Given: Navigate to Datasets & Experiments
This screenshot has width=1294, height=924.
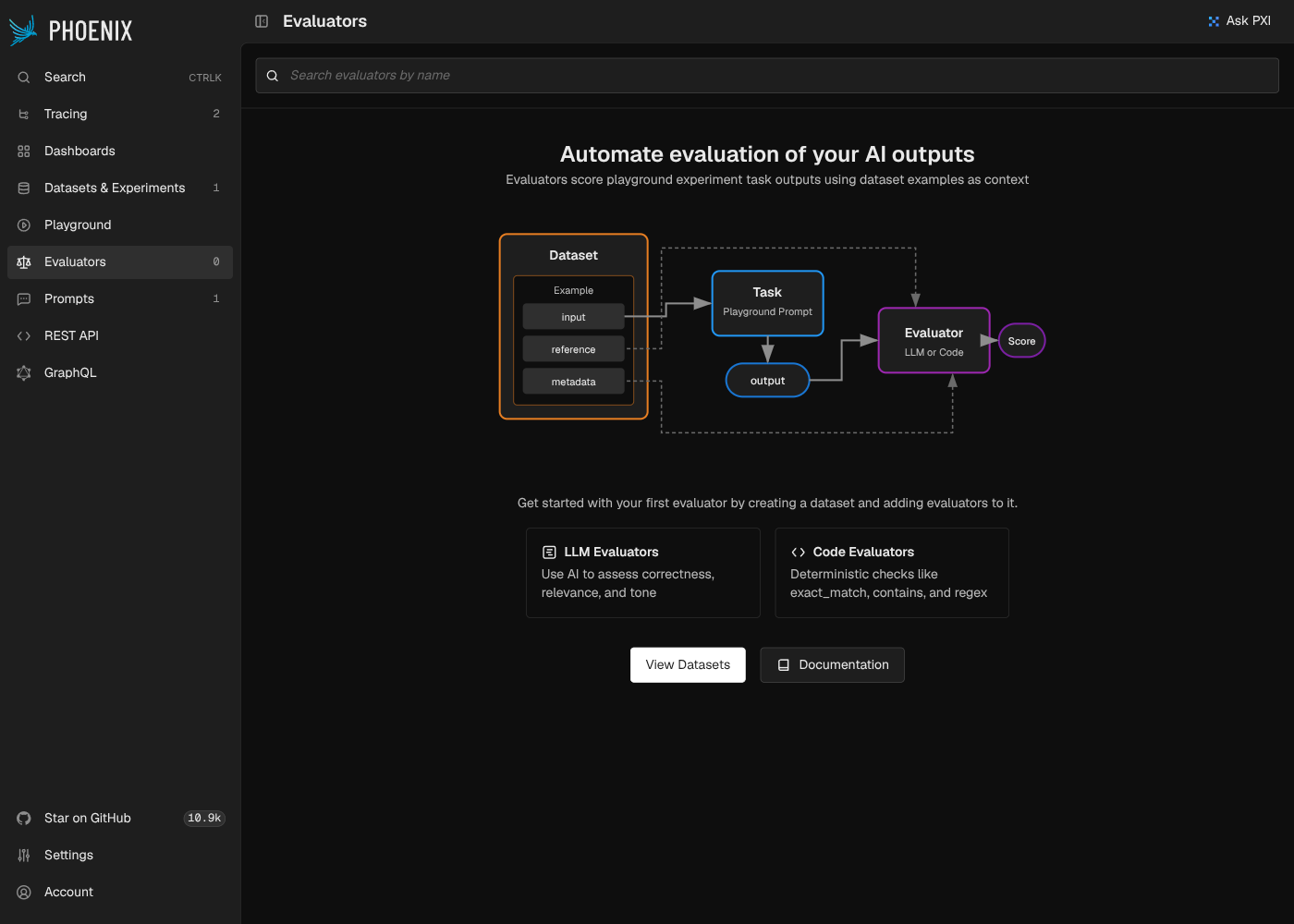Looking at the screenshot, I should (120, 188).
